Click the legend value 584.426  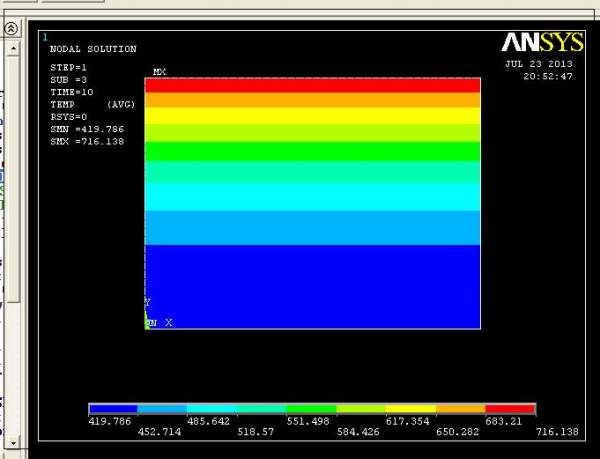[358, 432]
